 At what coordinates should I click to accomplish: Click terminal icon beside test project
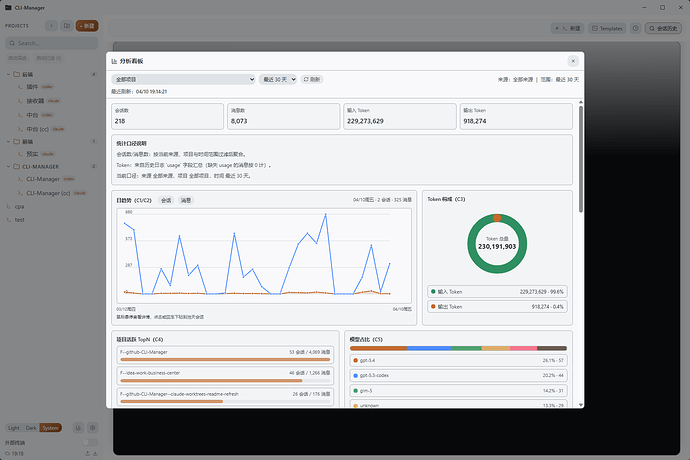tap(9, 220)
